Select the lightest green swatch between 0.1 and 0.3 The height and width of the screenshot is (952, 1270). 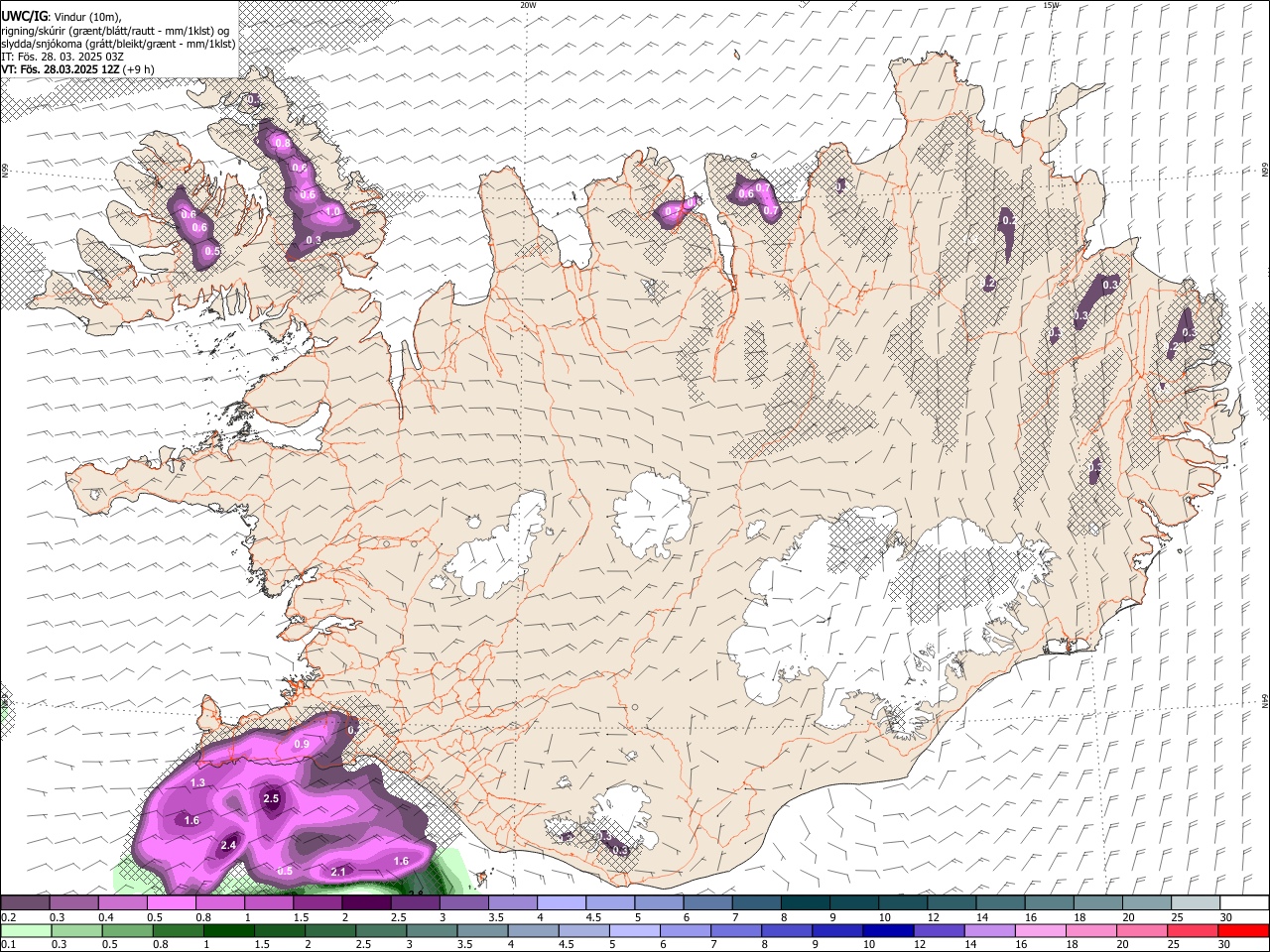25,930
